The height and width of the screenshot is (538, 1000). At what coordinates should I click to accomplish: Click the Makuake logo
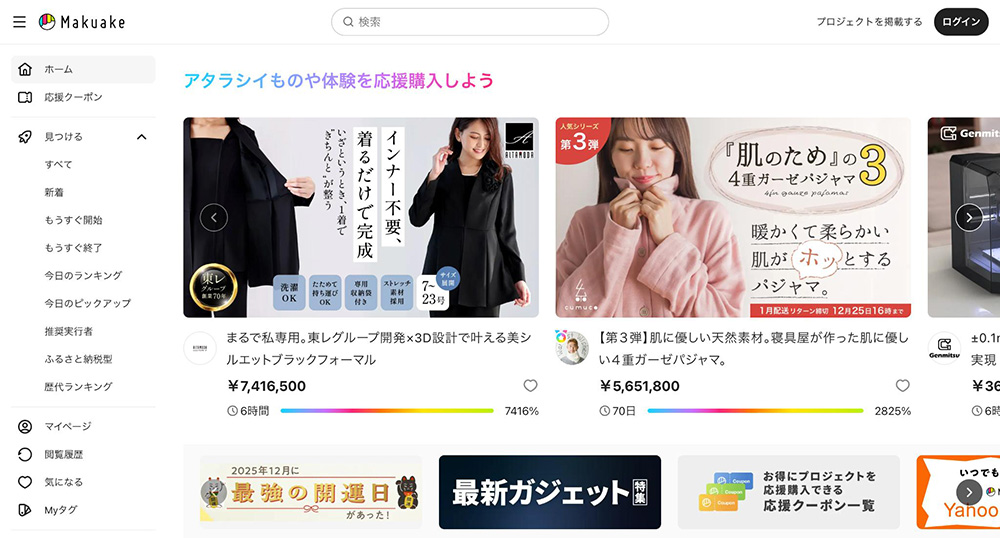(x=82, y=22)
